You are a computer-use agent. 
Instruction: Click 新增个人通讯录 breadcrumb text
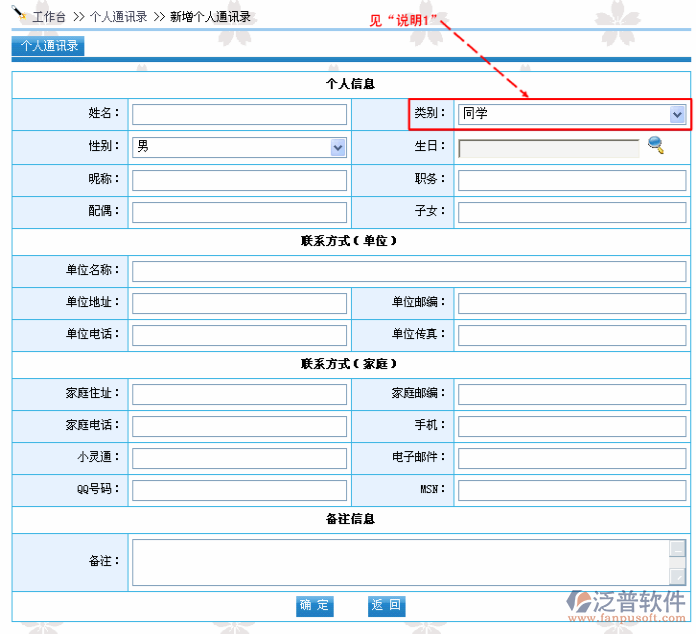click(210, 17)
